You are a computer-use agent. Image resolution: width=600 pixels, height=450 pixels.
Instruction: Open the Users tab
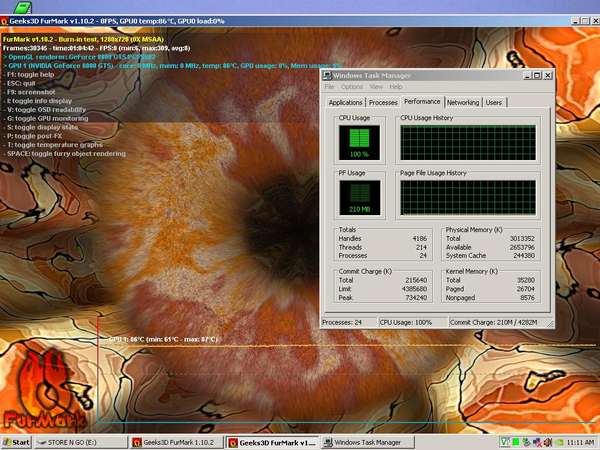coord(494,103)
